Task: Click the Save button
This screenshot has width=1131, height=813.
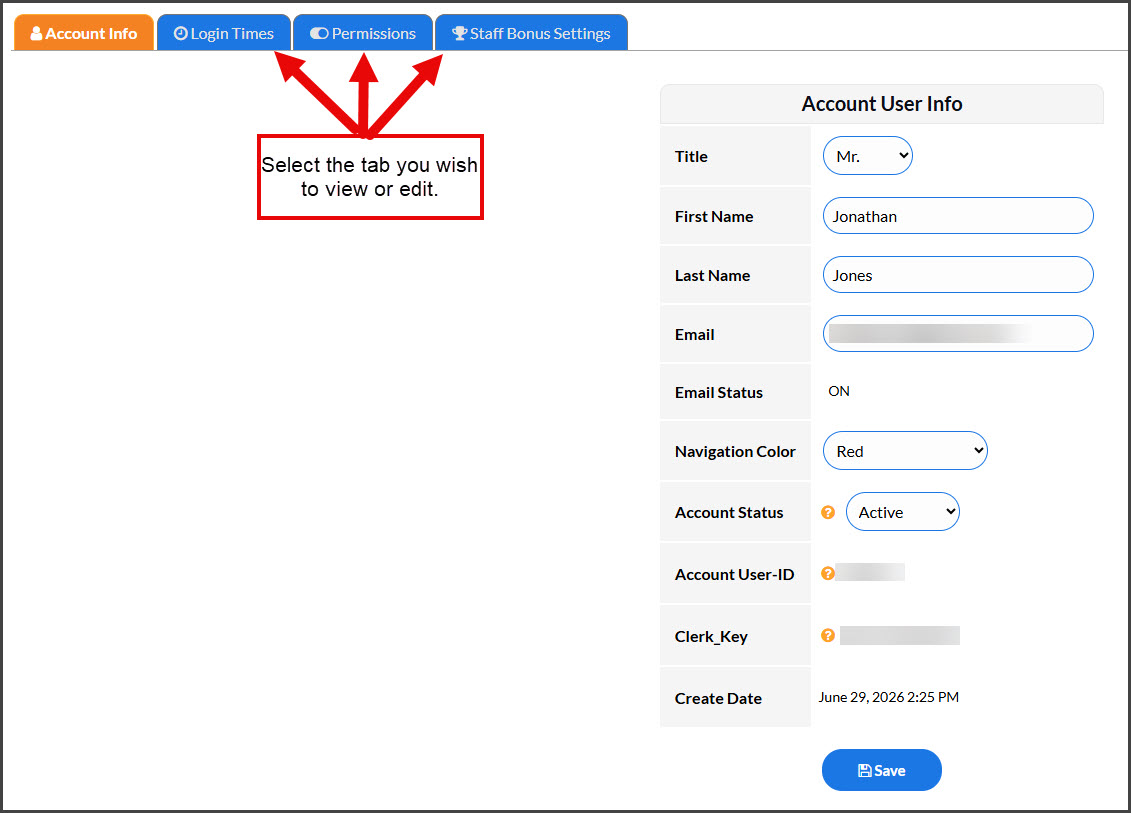Action: point(881,770)
